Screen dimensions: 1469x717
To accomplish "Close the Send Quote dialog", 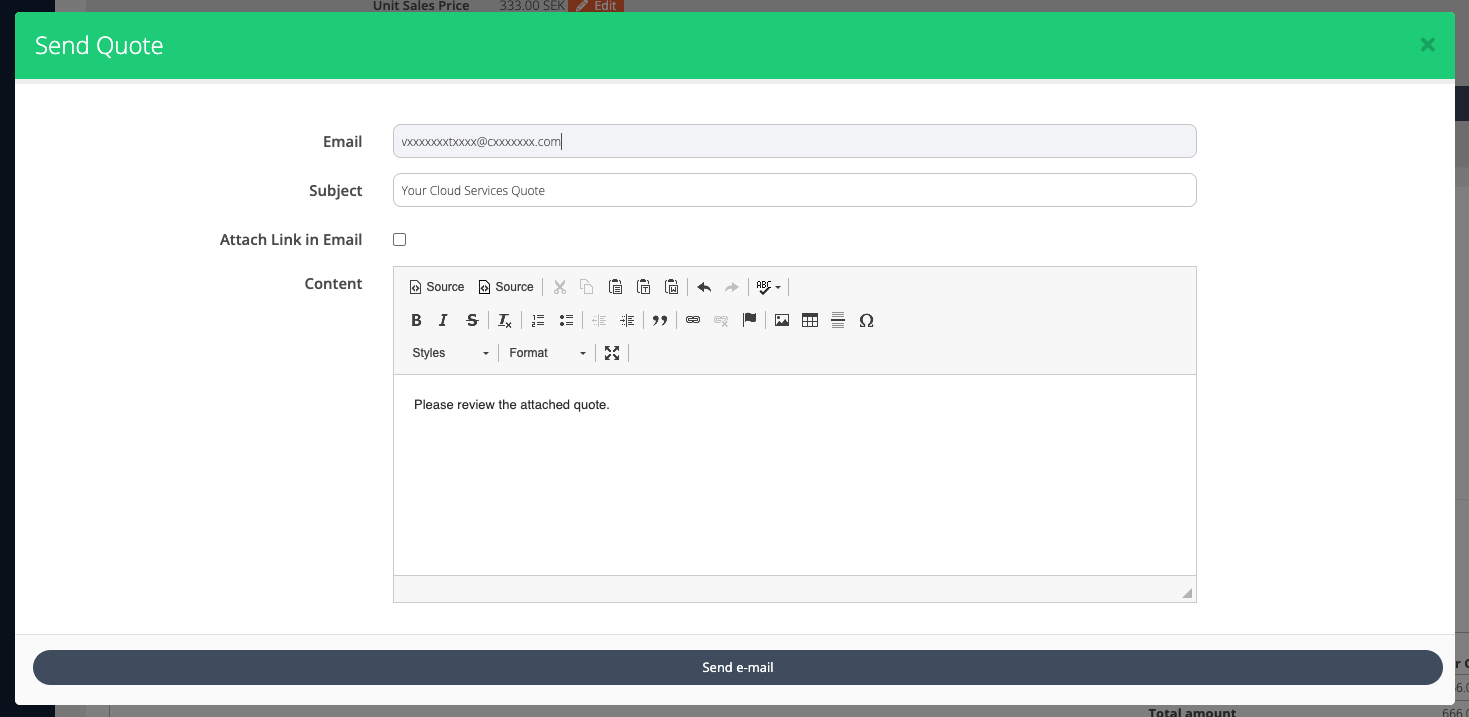I will point(1427,45).
